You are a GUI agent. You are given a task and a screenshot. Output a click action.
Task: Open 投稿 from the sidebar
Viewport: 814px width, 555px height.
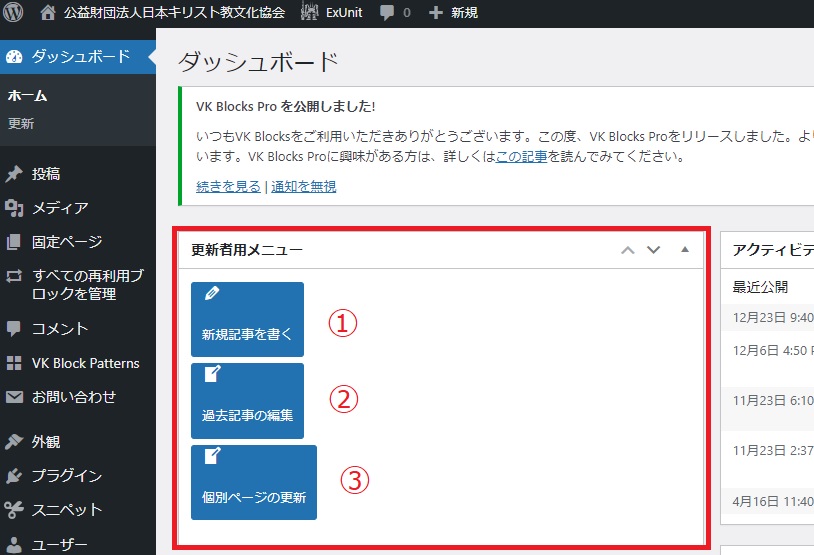tap(46, 174)
